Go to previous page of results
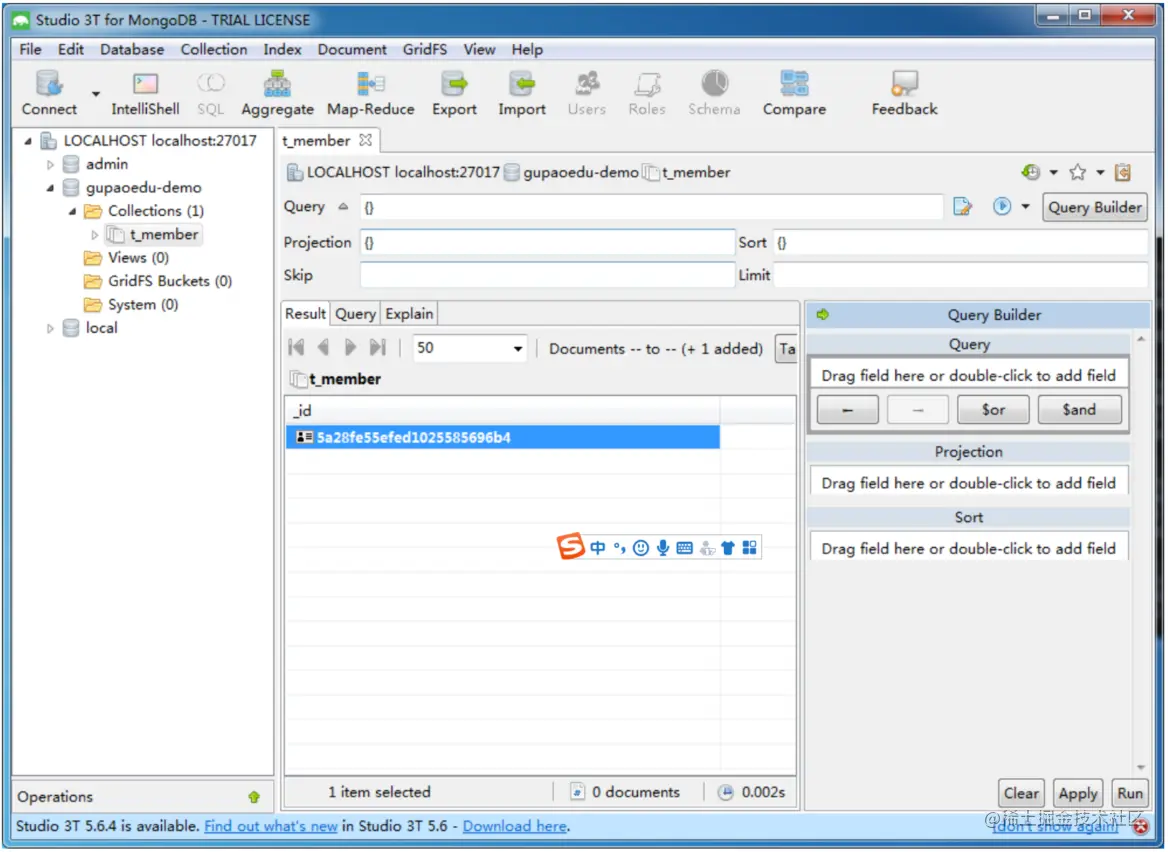The height and width of the screenshot is (852, 1168). coord(323,347)
